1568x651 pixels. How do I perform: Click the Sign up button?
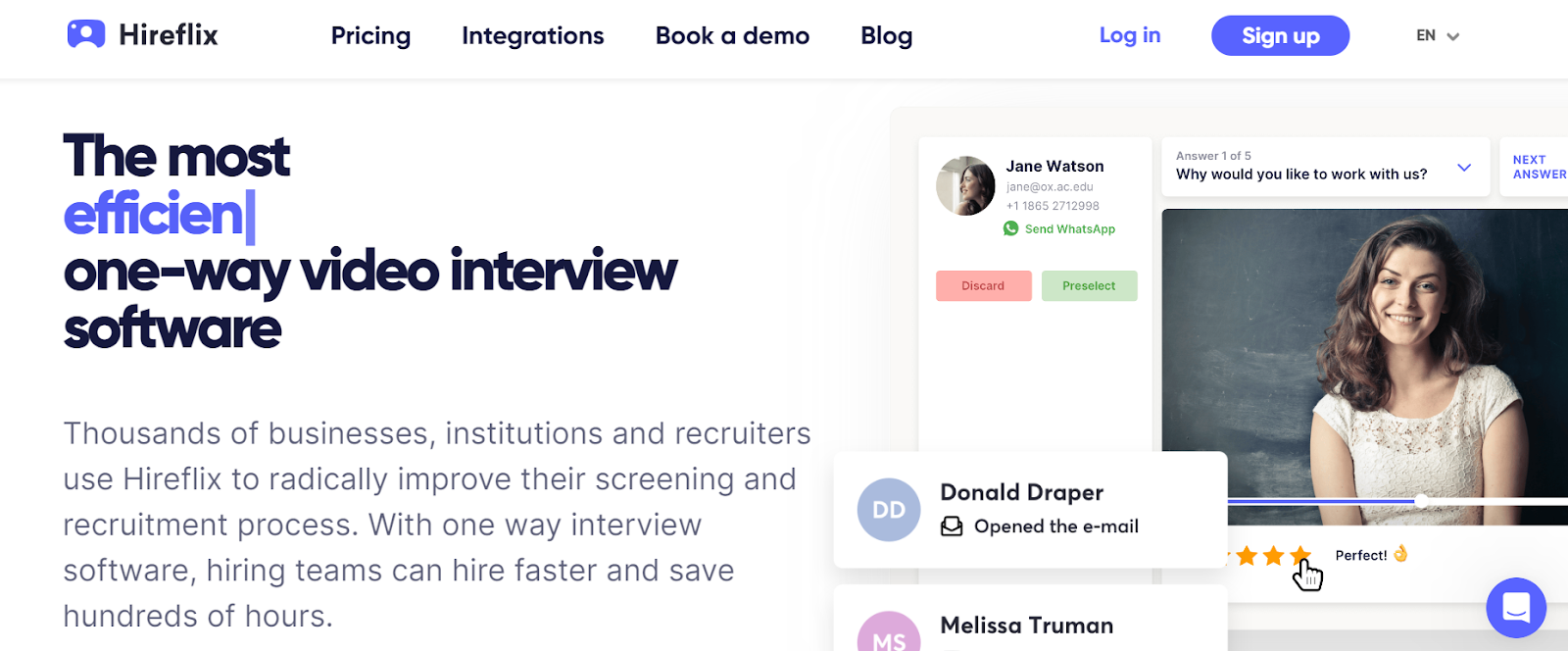click(x=1280, y=35)
